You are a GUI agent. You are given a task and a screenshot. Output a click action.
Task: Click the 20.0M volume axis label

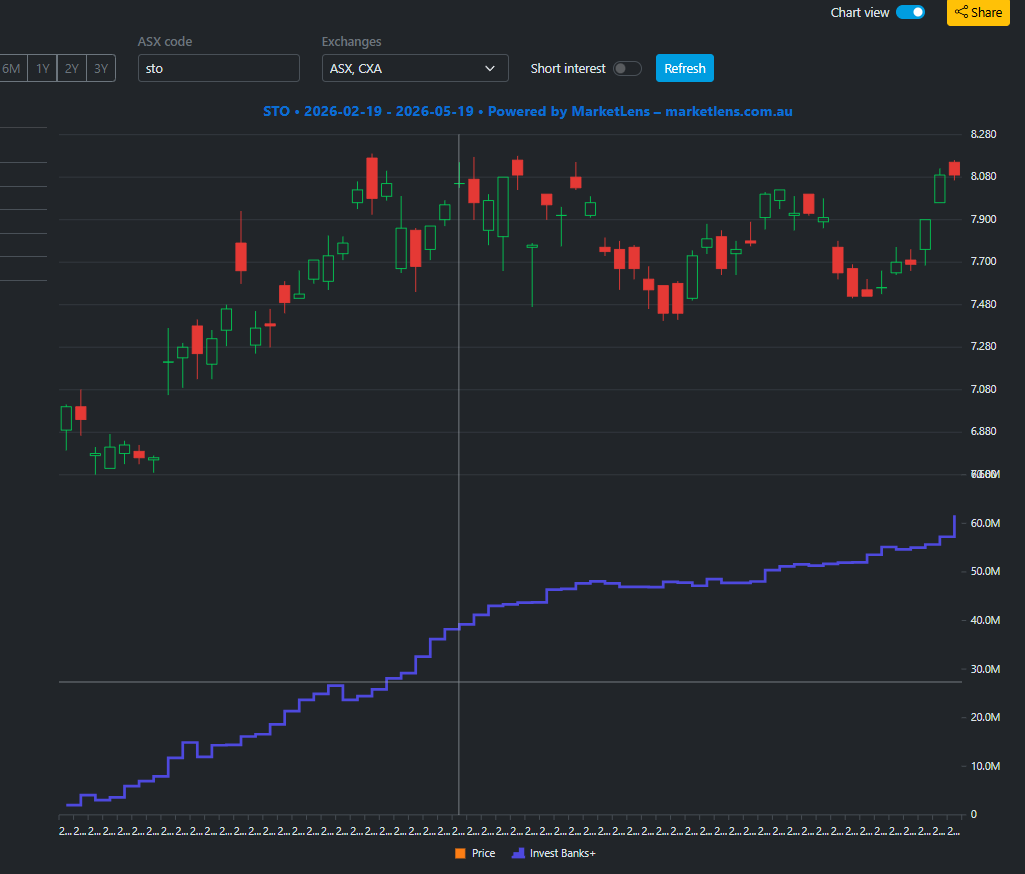[x=985, y=717]
